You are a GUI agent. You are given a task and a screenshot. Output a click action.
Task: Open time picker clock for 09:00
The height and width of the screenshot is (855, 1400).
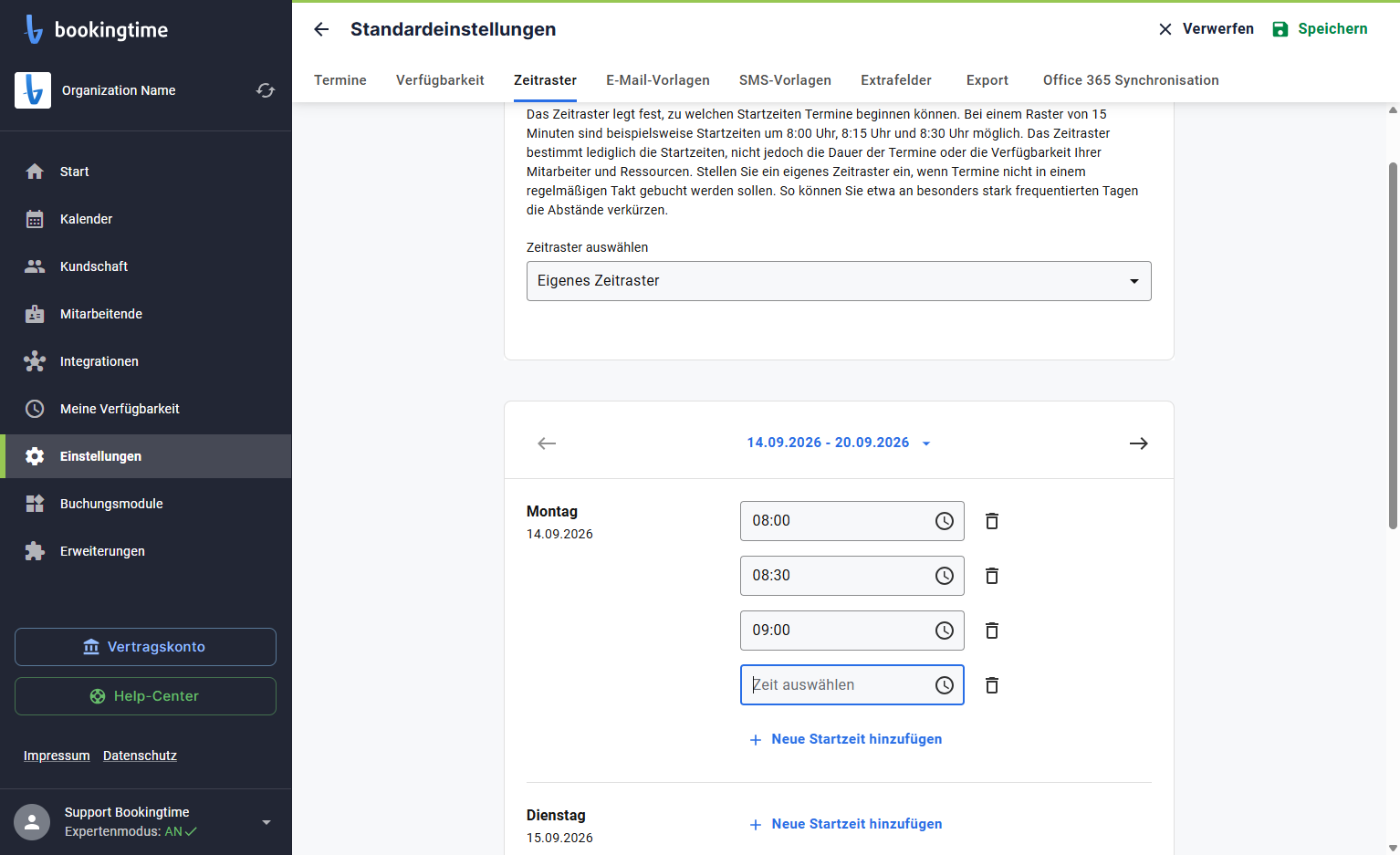(x=945, y=631)
